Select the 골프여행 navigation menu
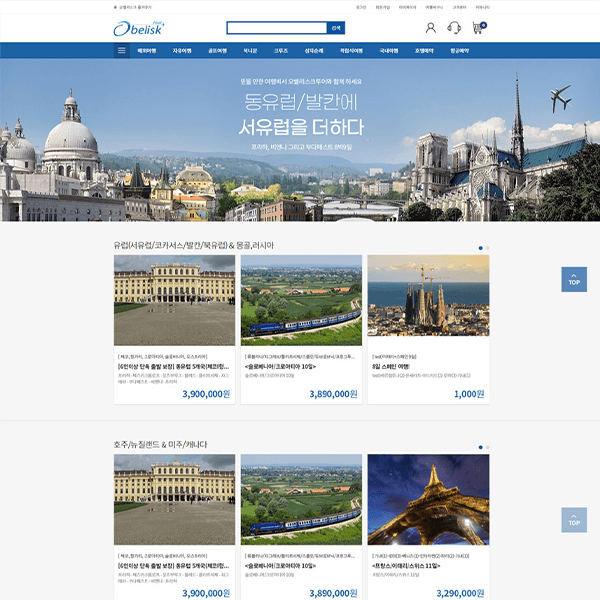This screenshot has width=600, height=600. [x=217, y=51]
